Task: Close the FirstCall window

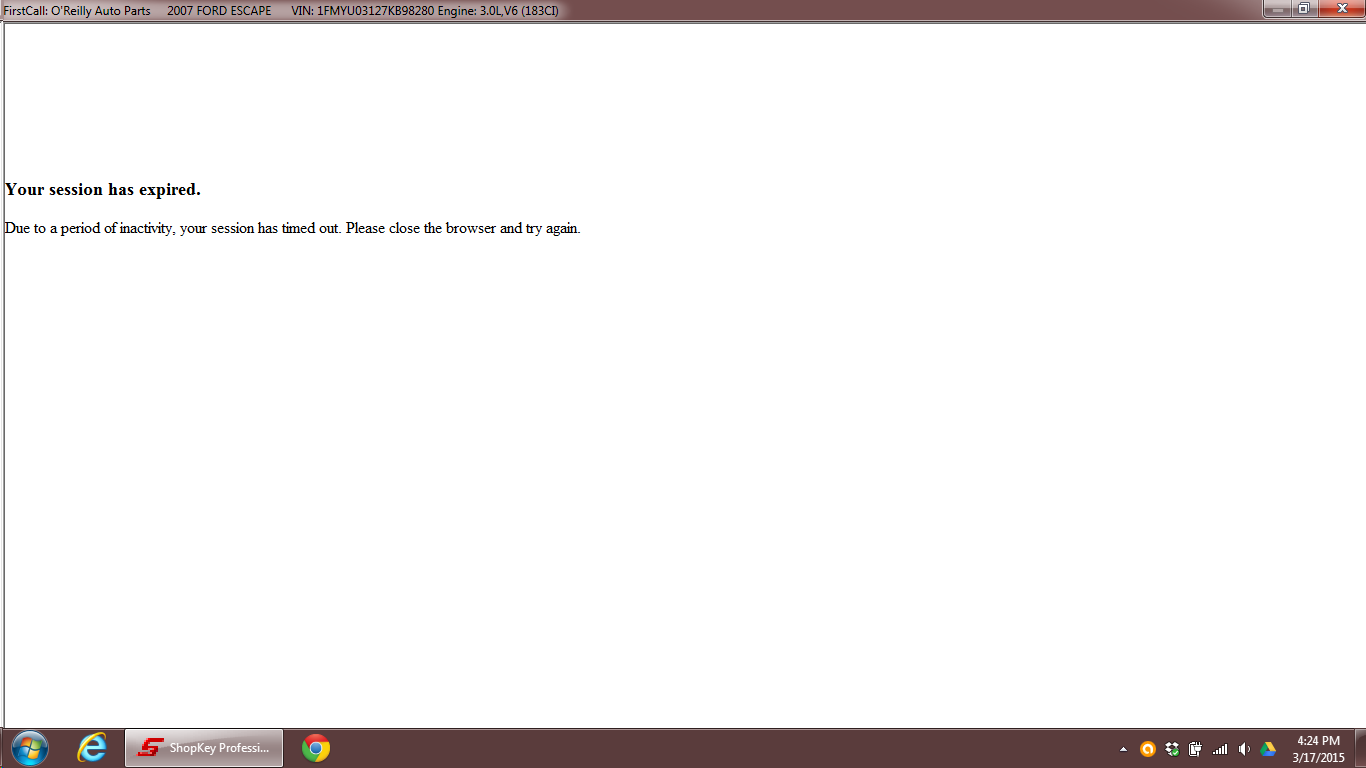Action: pyautogui.click(x=1340, y=9)
